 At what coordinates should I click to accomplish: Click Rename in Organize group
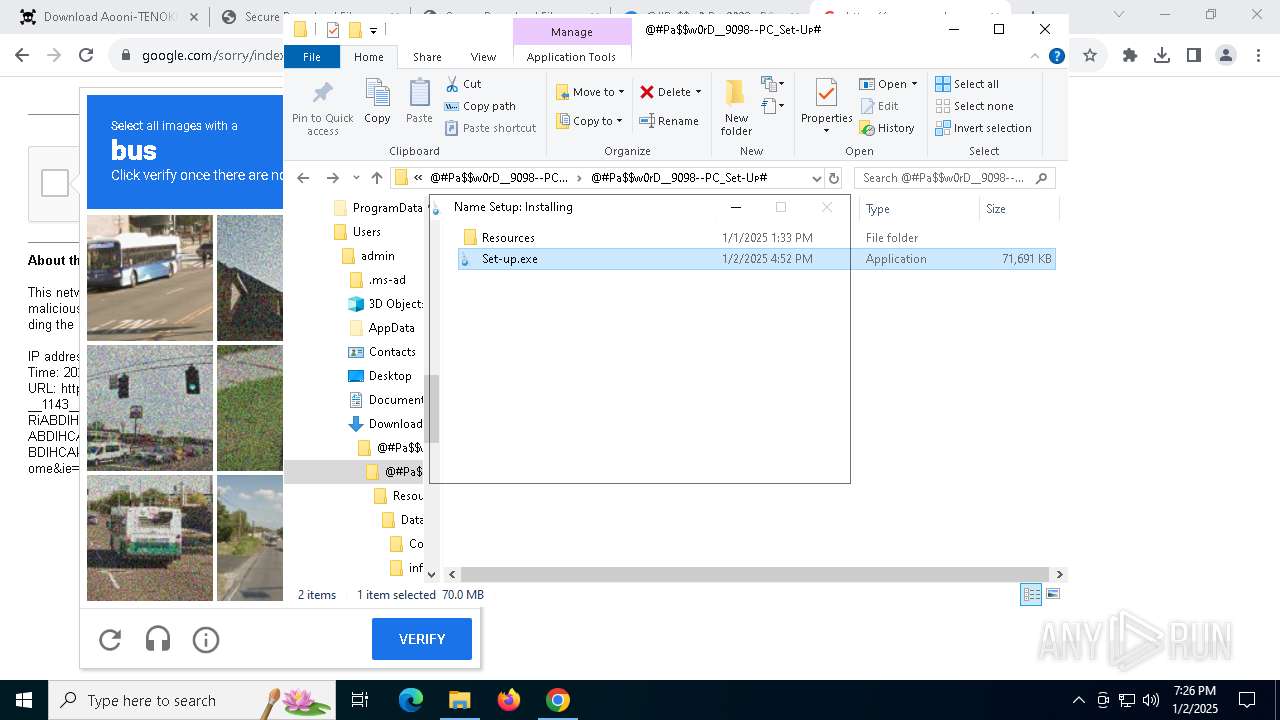pos(669,121)
